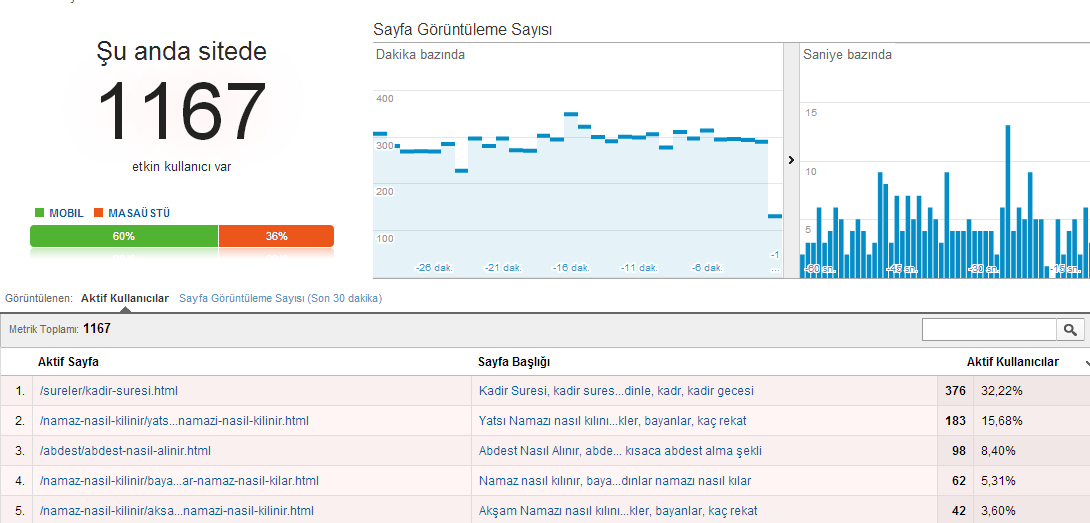Switch to Aktif Kullanıcılar view tab
The image size is (1090, 523).
coord(124,298)
